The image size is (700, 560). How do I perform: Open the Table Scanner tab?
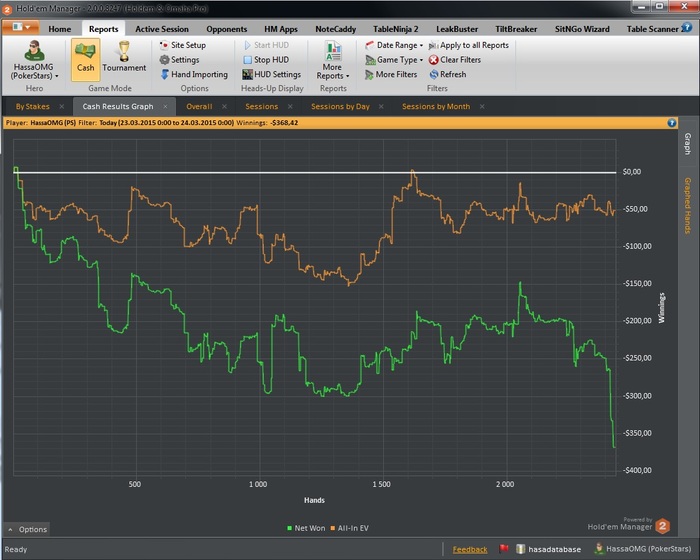[x=652, y=29]
